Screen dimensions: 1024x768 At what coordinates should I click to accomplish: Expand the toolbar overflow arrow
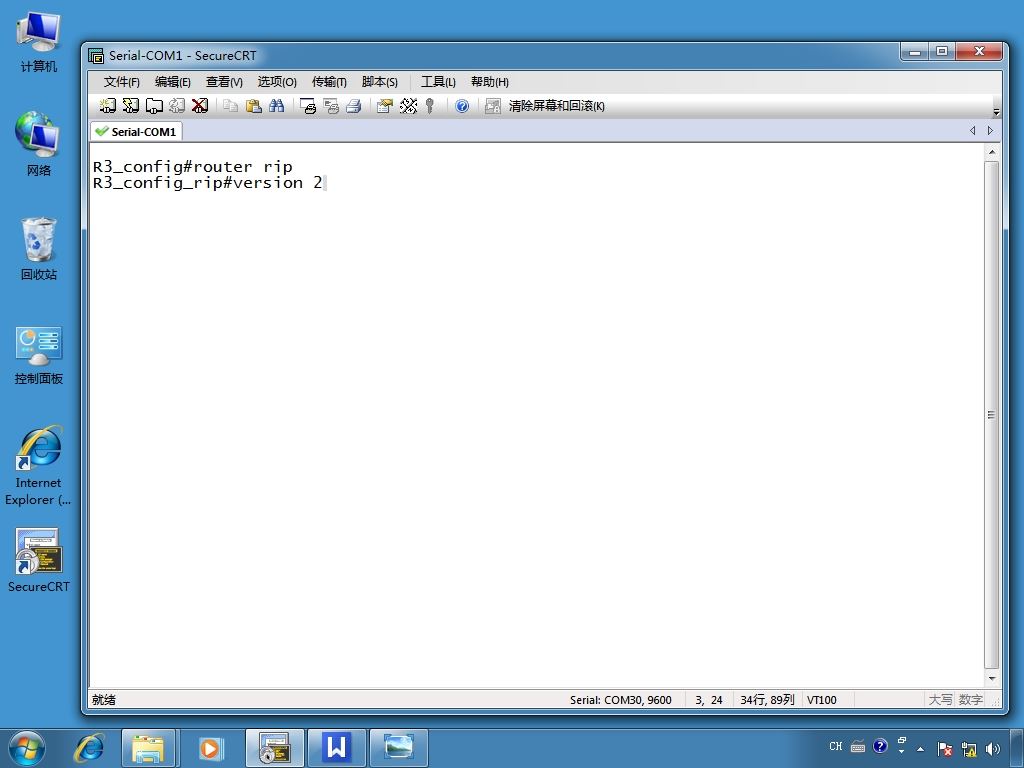point(996,112)
